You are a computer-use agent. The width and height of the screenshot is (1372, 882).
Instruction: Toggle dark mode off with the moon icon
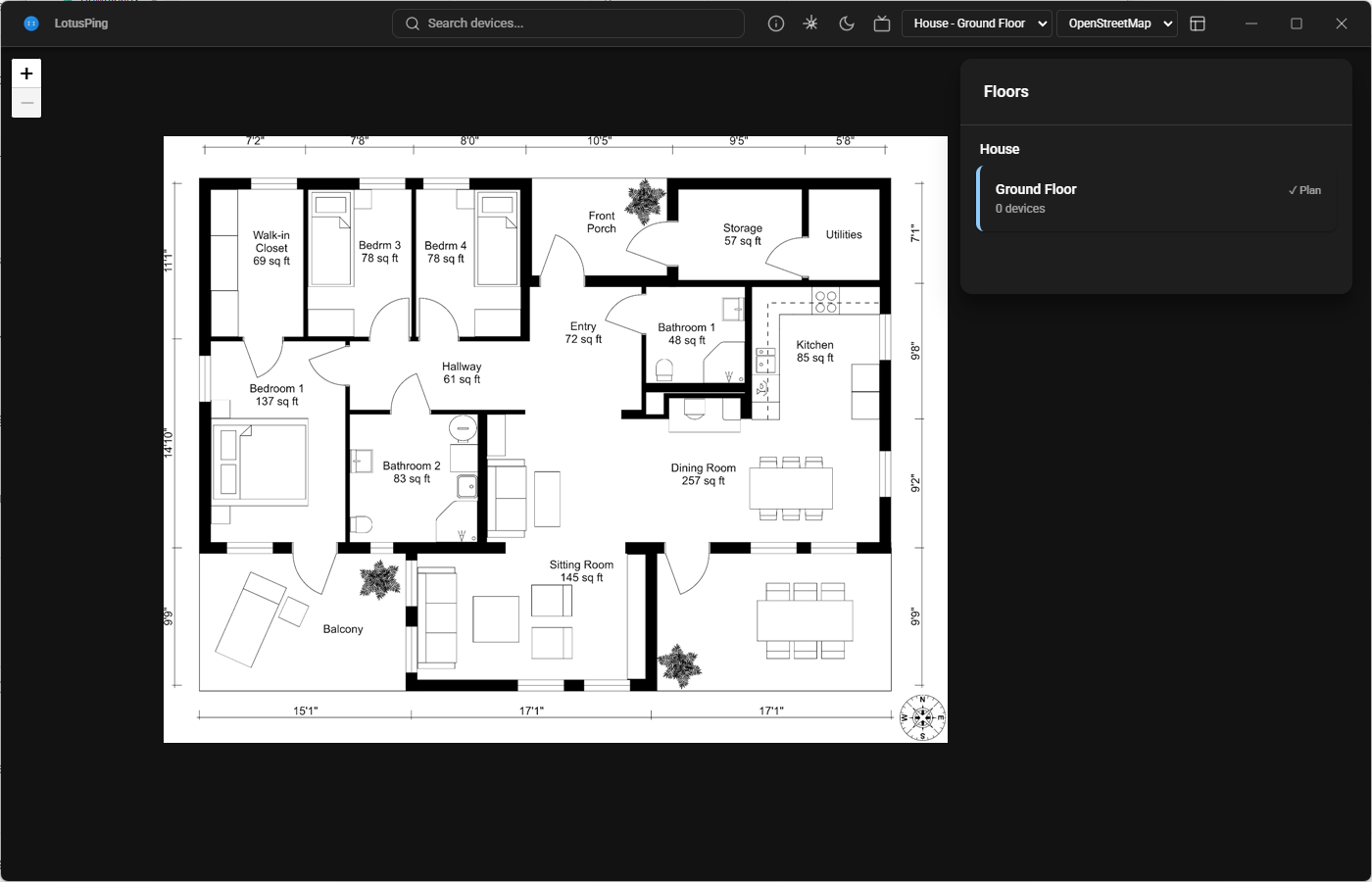846,23
